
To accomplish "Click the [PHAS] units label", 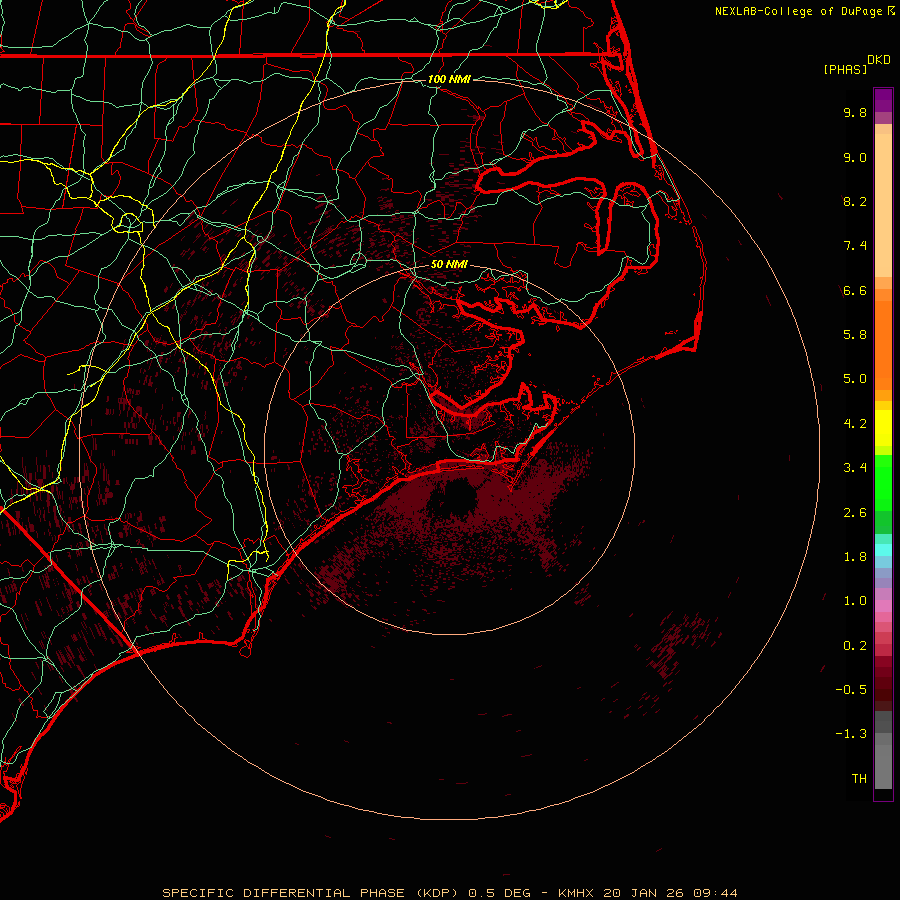I will pos(845,69).
